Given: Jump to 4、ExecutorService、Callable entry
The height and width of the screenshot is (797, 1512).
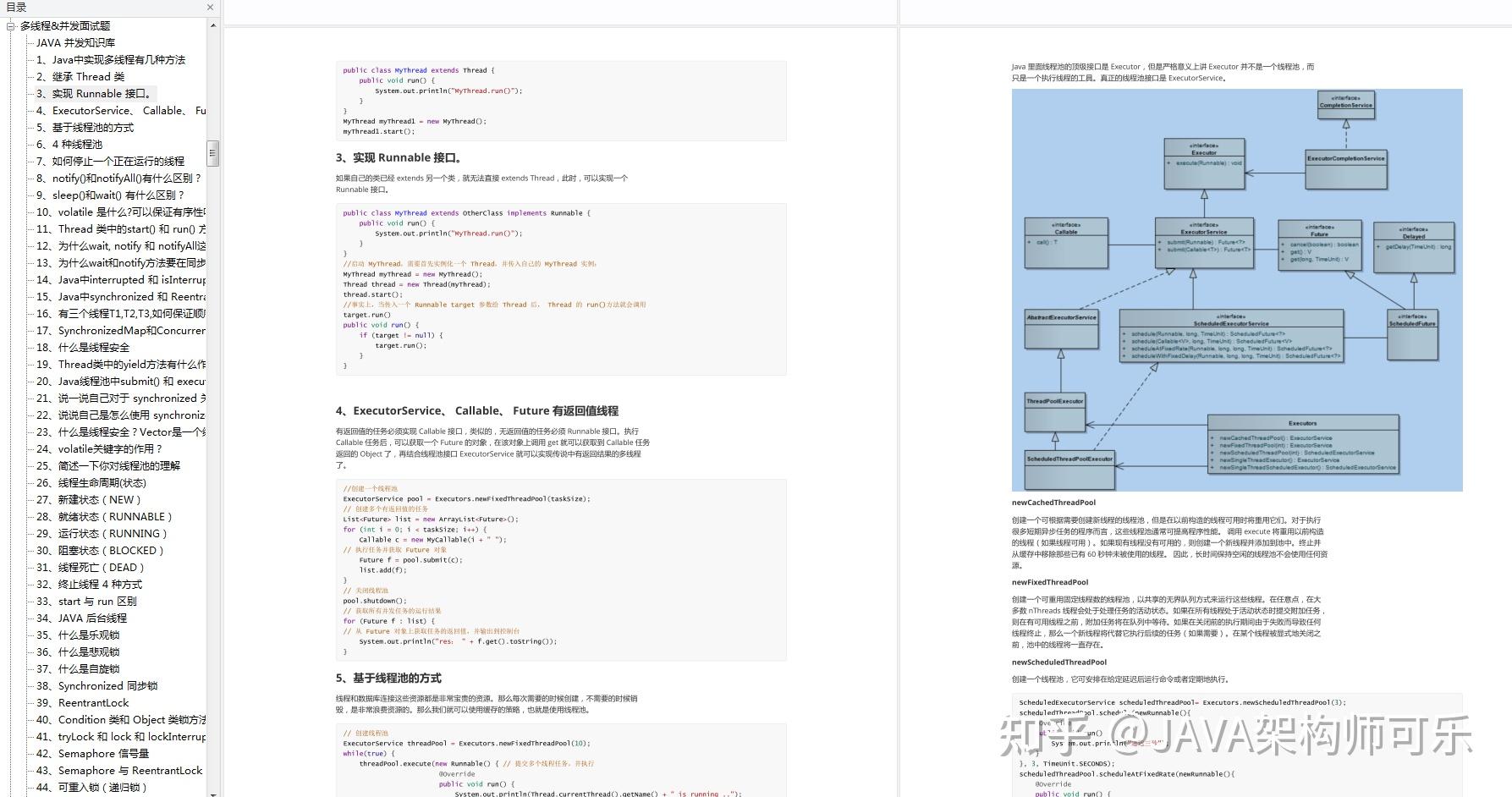Looking at the screenshot, I should click(120, 111).
